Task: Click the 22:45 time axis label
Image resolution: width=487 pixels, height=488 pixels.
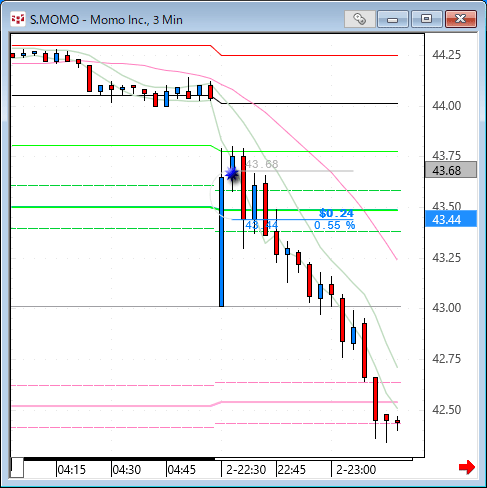Action: pos(292,470)
